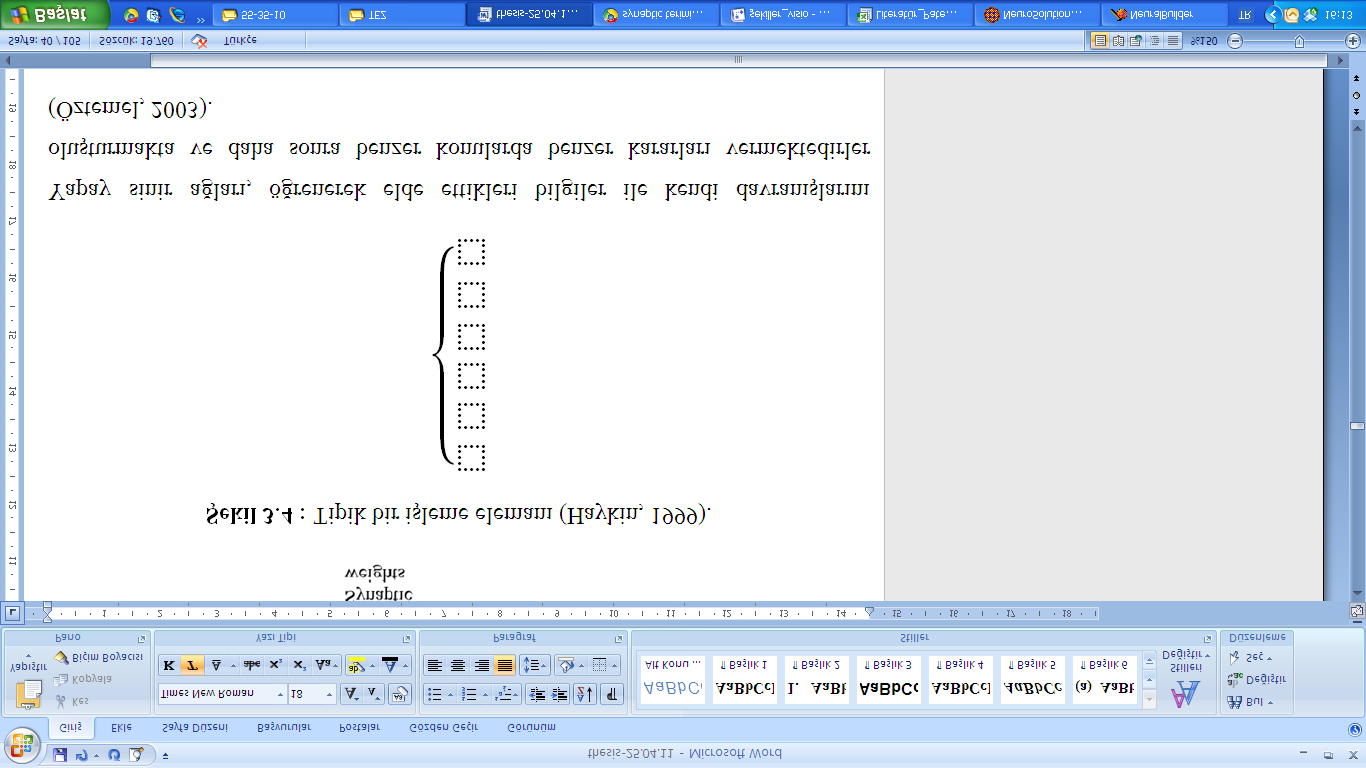Open the underline style dropdown arrow
The height and width of the screenshot is (768, 1366).
(x=233, y=665)
